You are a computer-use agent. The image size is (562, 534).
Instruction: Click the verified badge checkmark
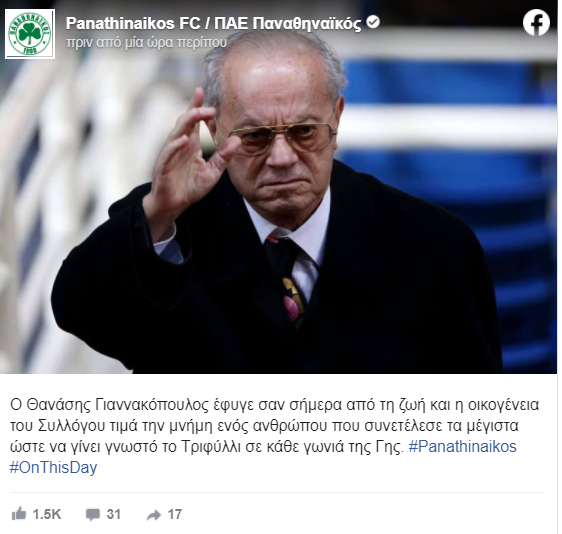[x=373, y=22]
